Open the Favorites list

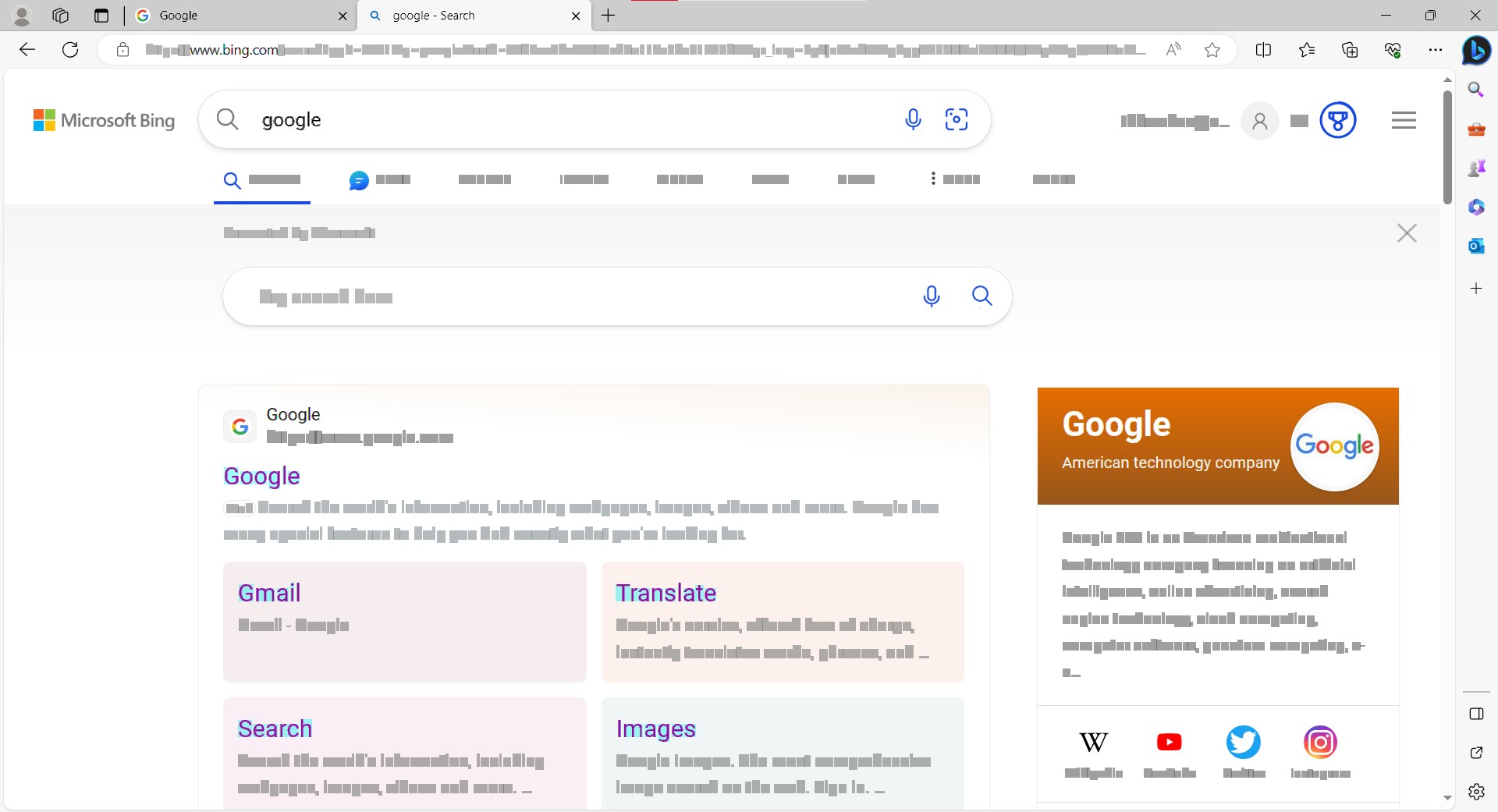(1307, 50)
